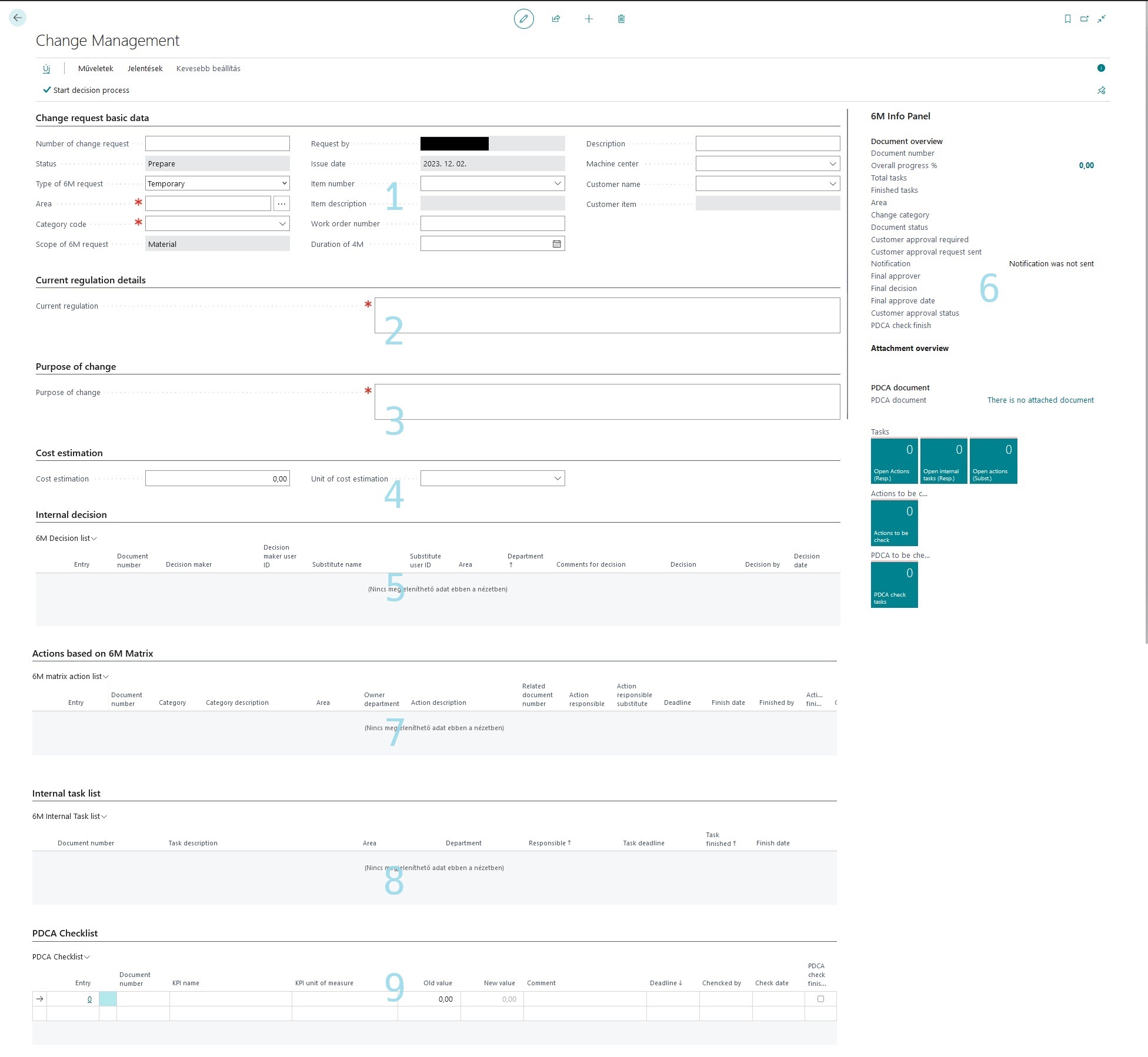Viewport: 1148px width, 1057px height.
Task: Click the Area lookup ellipsis button
Action: point(282,203)
